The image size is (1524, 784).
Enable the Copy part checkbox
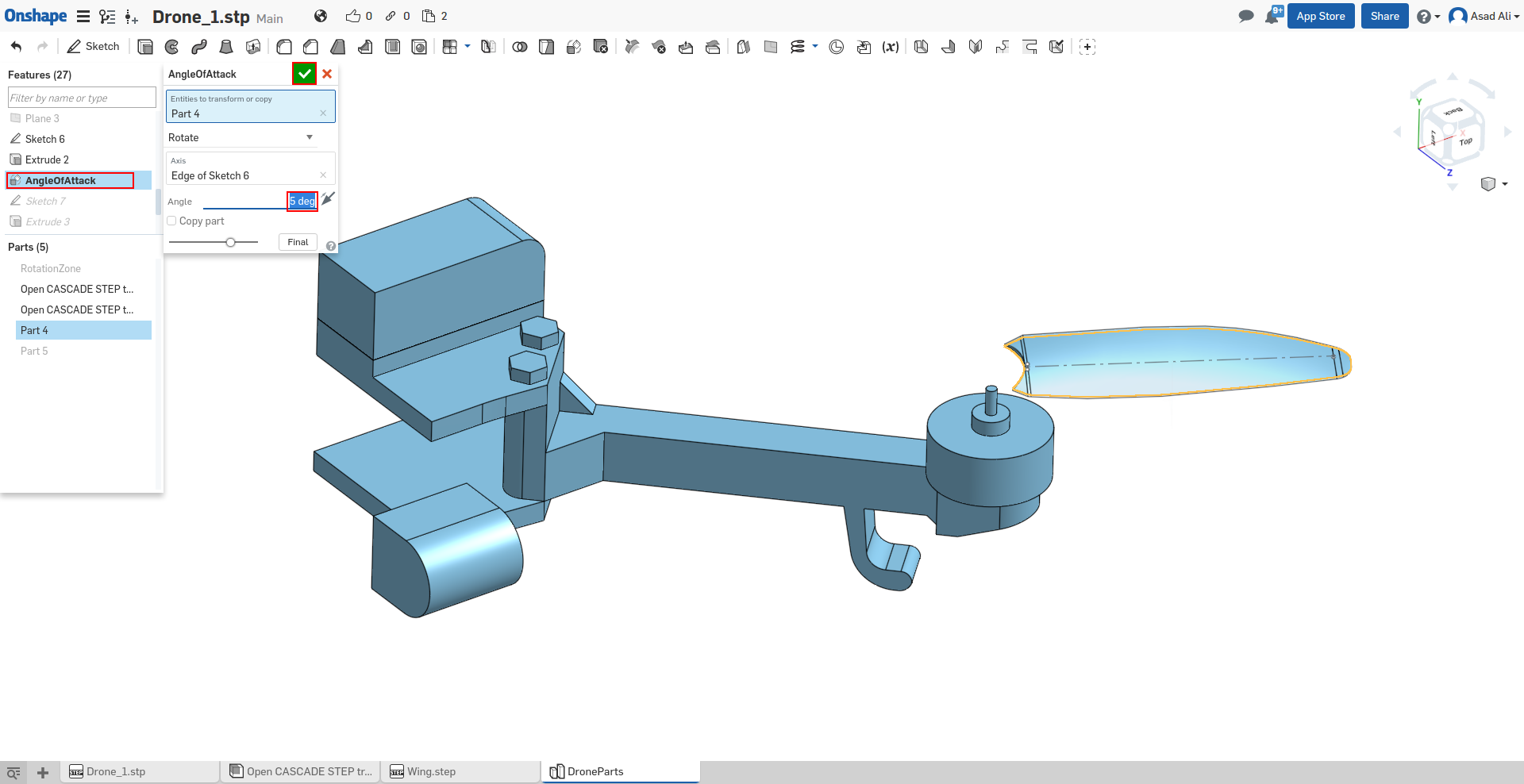[172, 221]
